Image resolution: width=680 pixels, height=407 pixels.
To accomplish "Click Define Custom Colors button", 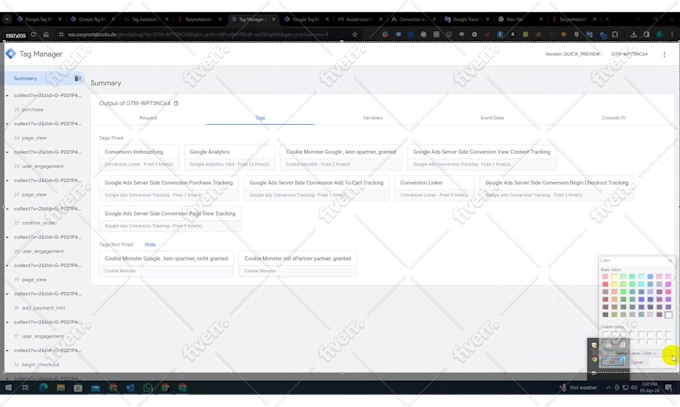I will pyautogui.click(x=636, y=353).
